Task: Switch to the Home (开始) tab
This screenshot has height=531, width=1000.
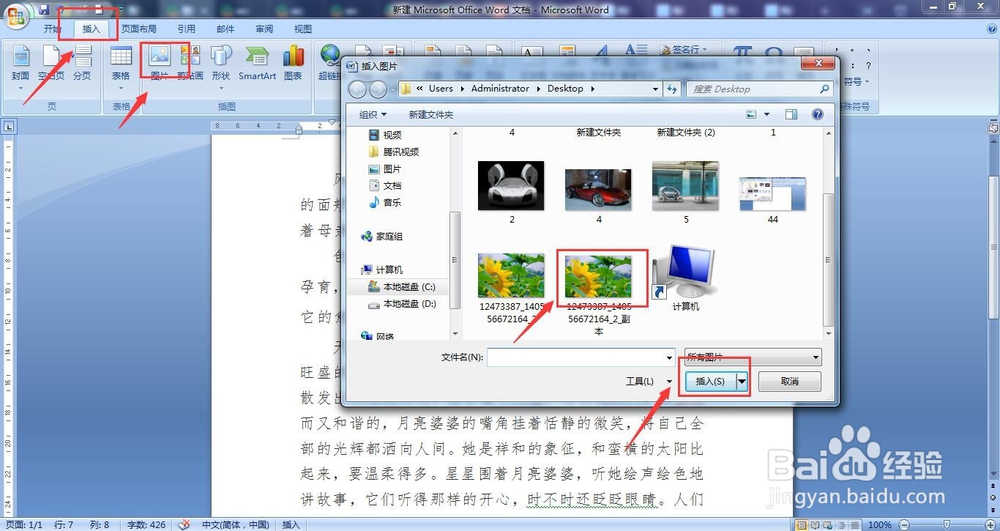Action: click(52, 29)
